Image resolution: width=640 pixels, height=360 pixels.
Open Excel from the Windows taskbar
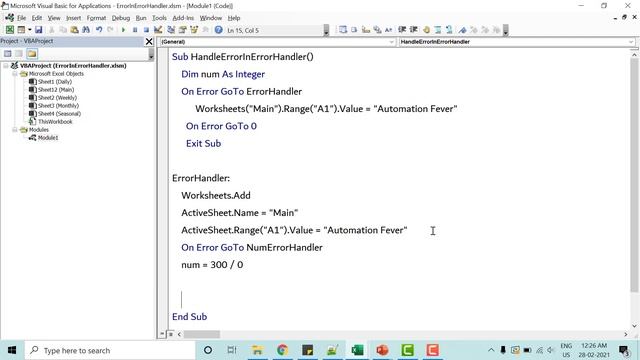point(357,350)
